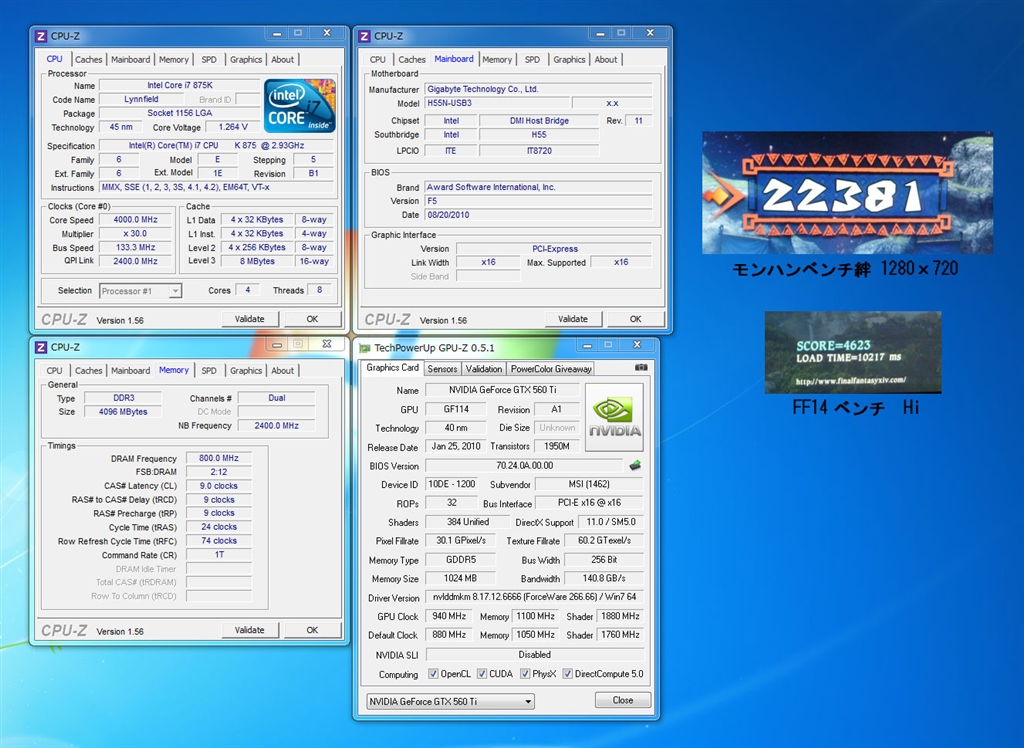1024x748 pixels.
Task: Select the SPD tab in the CPU-Z Memory window
Action: 208,371
